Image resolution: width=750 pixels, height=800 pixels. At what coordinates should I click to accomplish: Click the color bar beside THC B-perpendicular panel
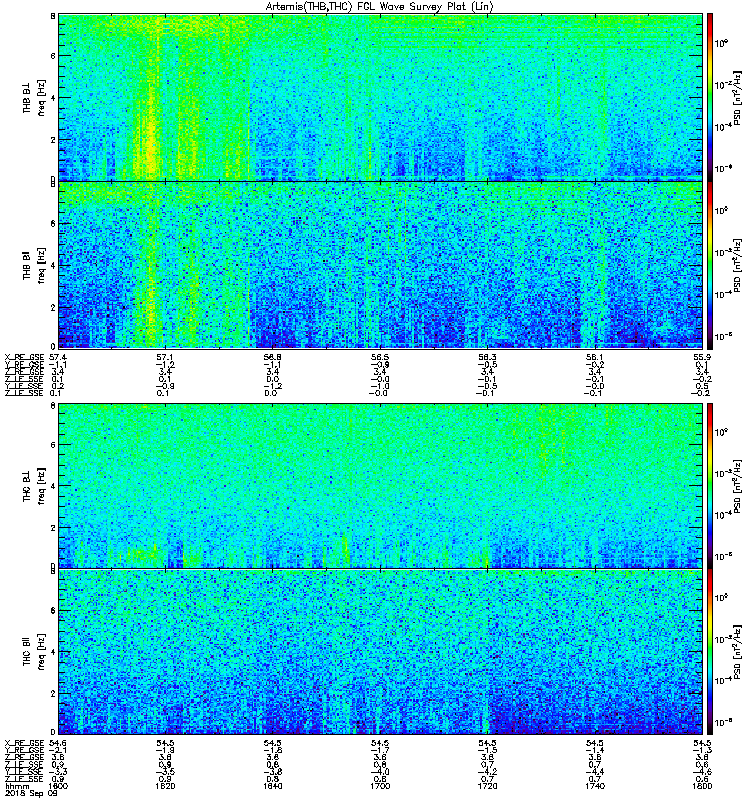[x=710, y=485]
